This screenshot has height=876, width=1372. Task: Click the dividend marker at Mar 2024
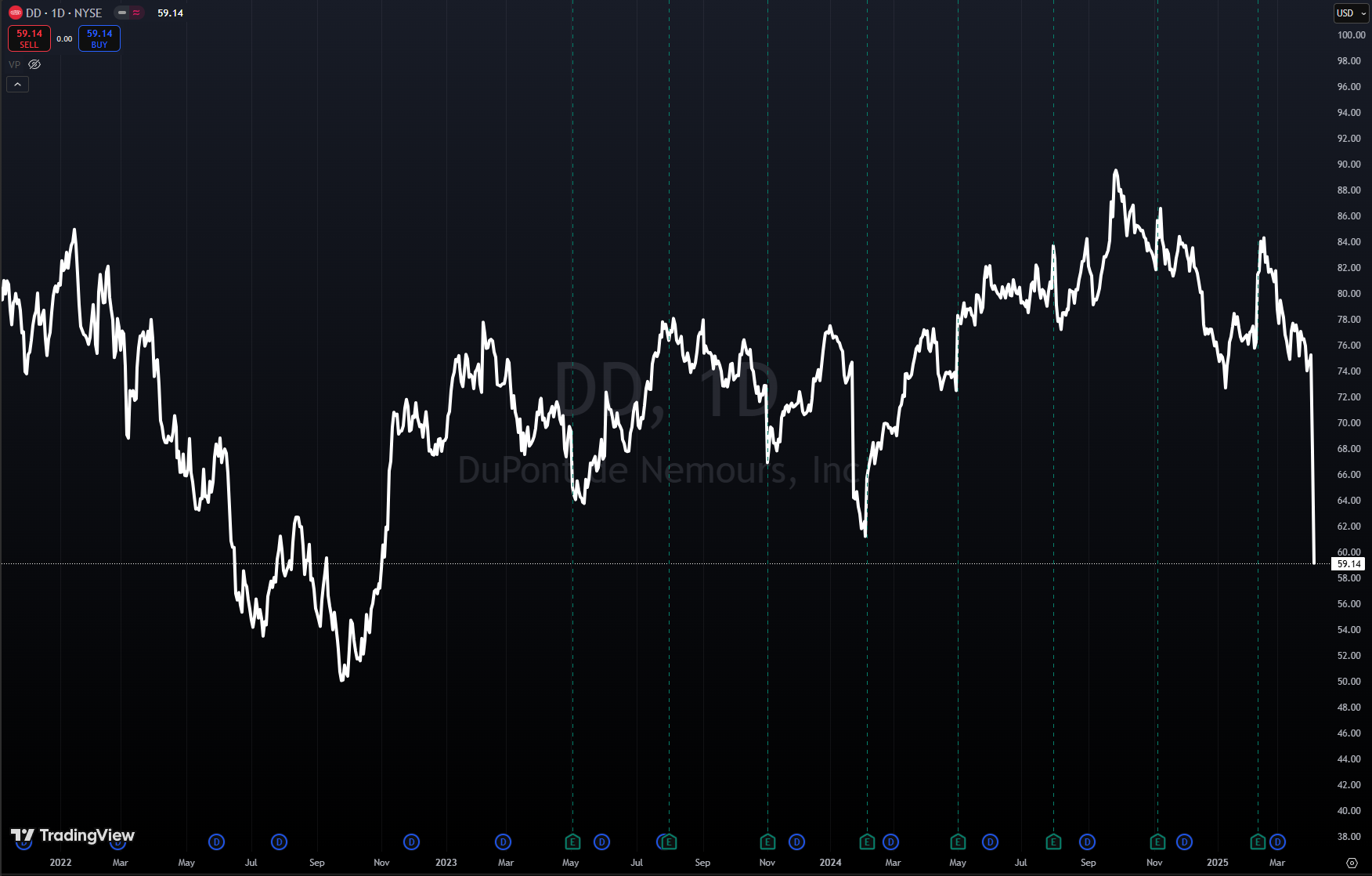[890, 842]
